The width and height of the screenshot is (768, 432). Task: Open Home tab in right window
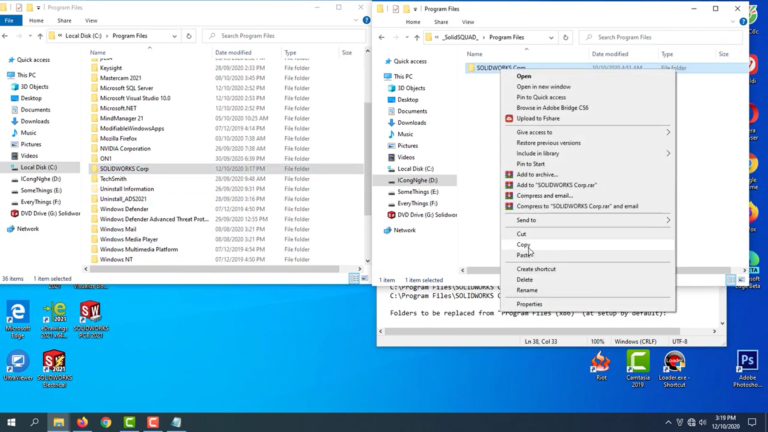pyautogui.click(x=413, y=22)
